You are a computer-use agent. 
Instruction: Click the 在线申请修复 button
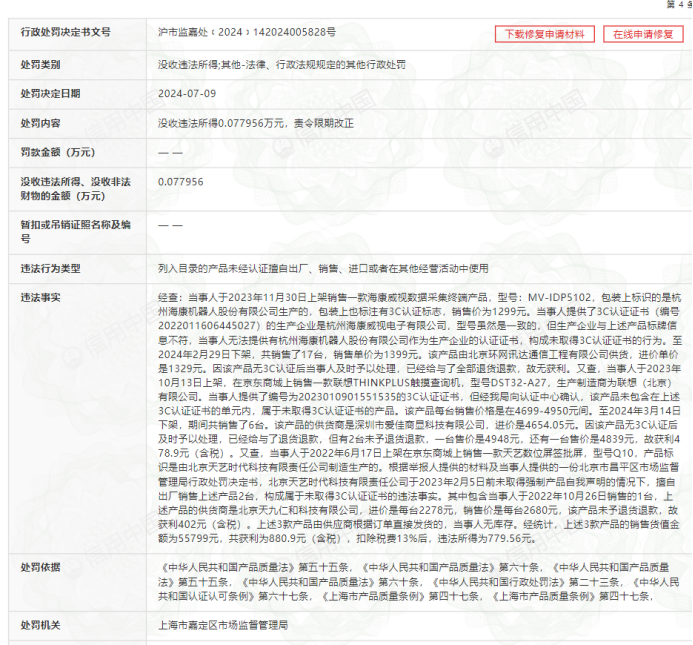(643, 34)
